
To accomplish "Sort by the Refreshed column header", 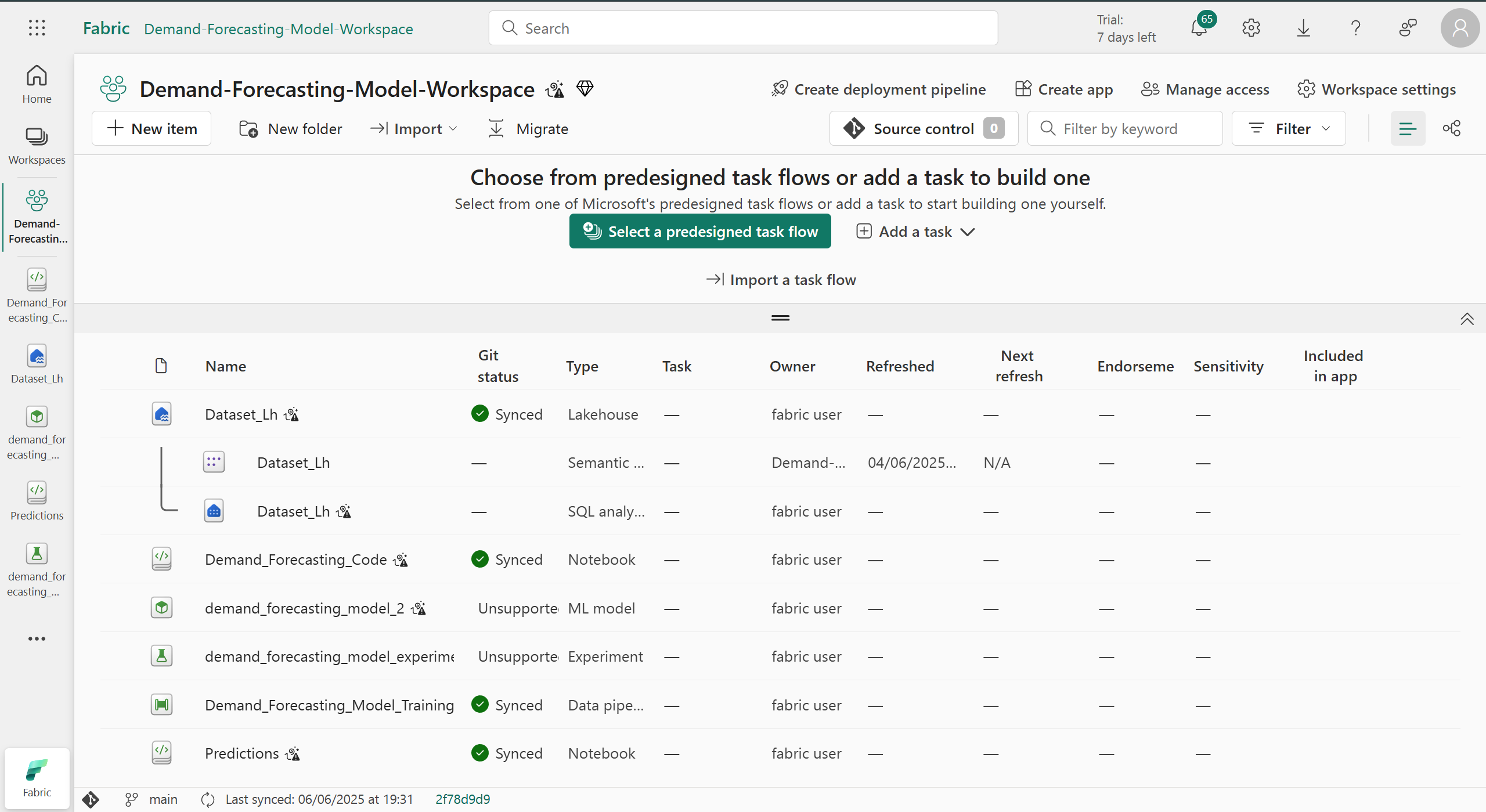I will click(x=900, y=366).
